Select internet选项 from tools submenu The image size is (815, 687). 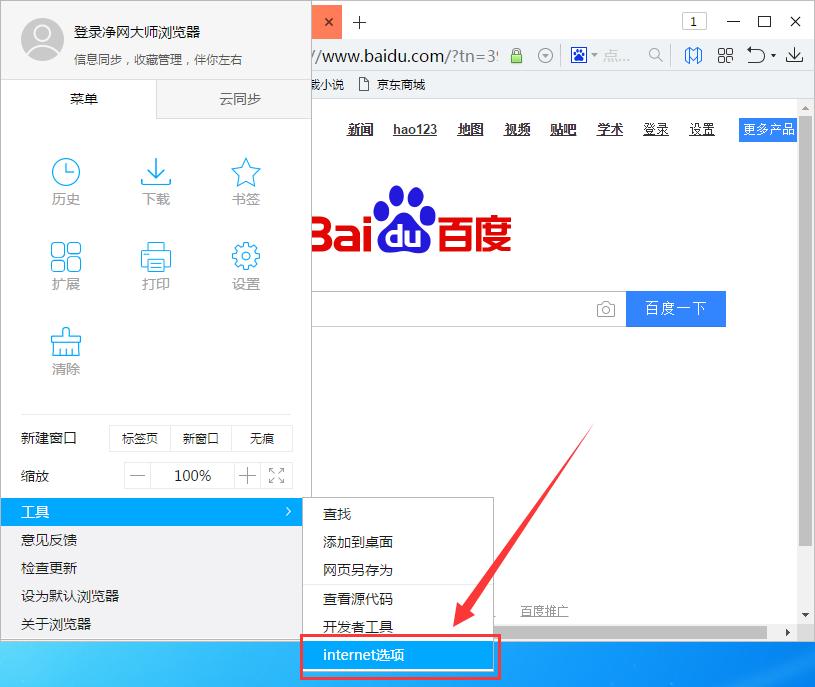(x=398, y=655)
